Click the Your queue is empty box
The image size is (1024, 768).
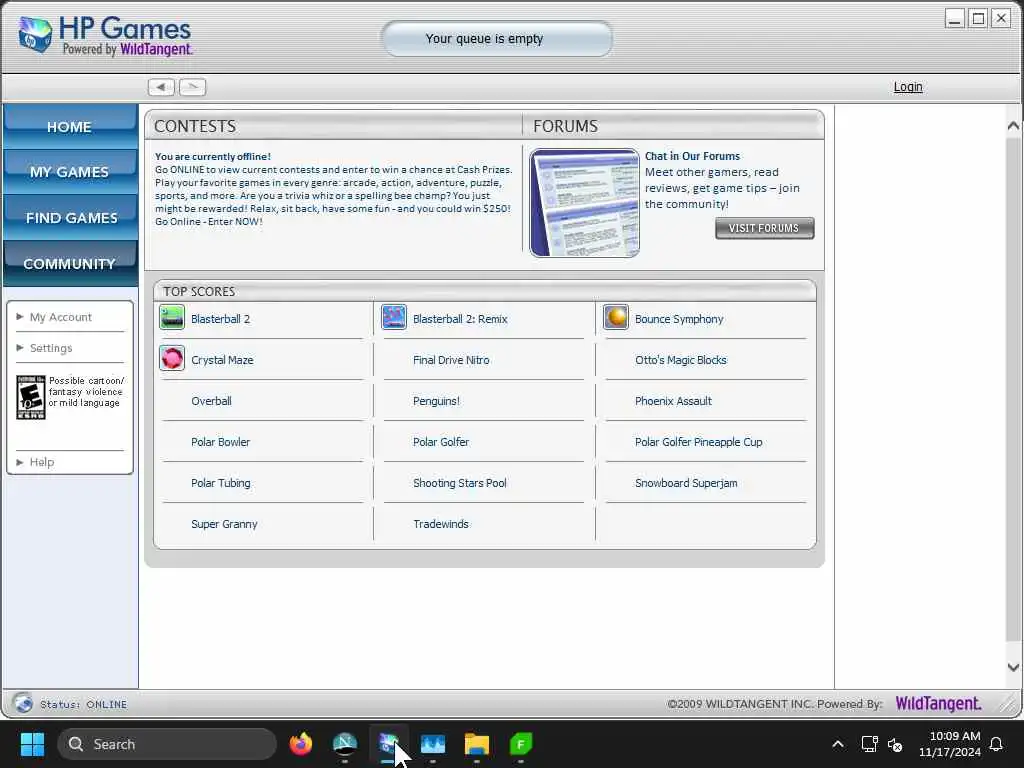(497, 39)
